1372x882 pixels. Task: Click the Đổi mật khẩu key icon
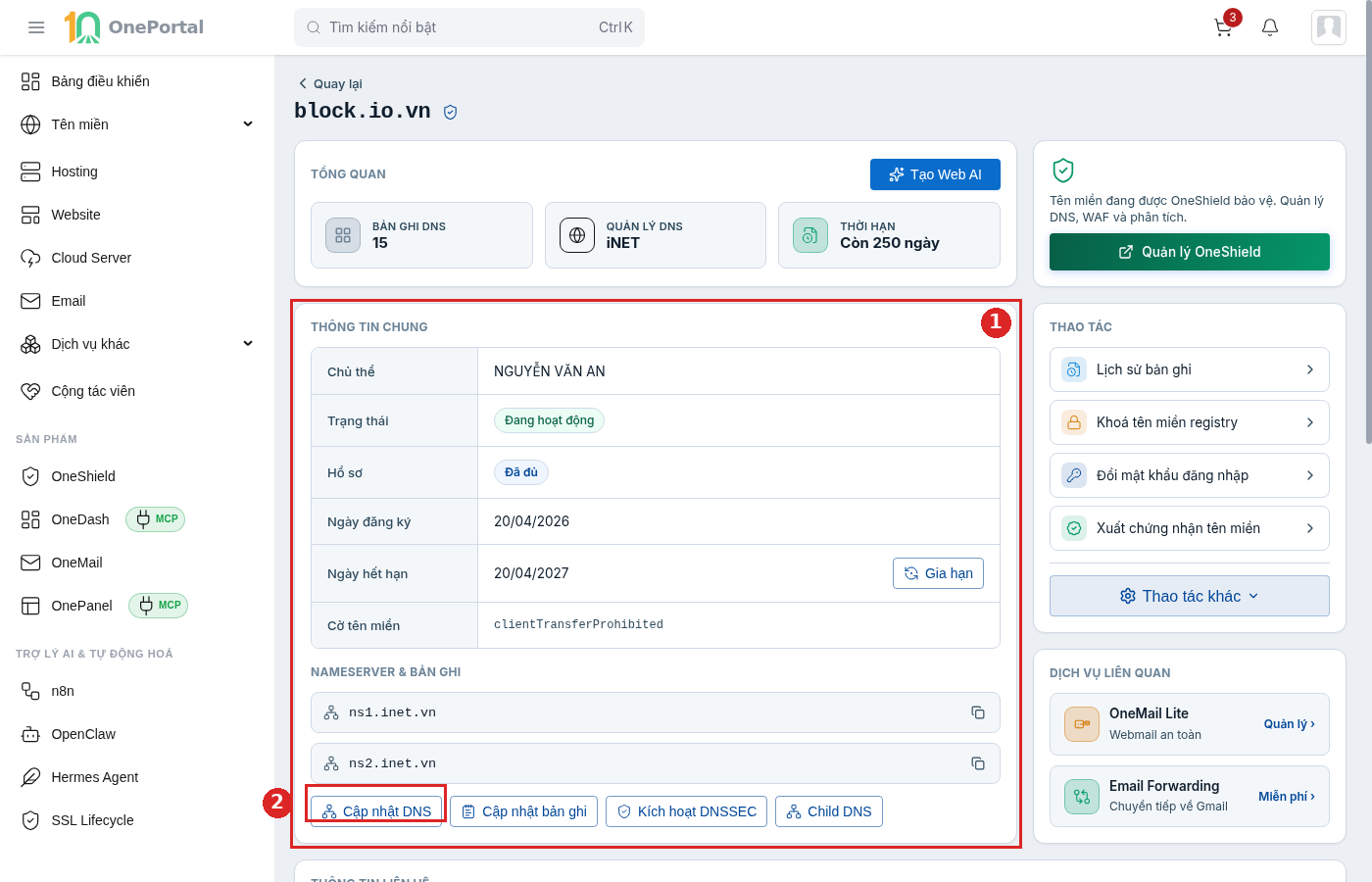(x=1074, y=475)
